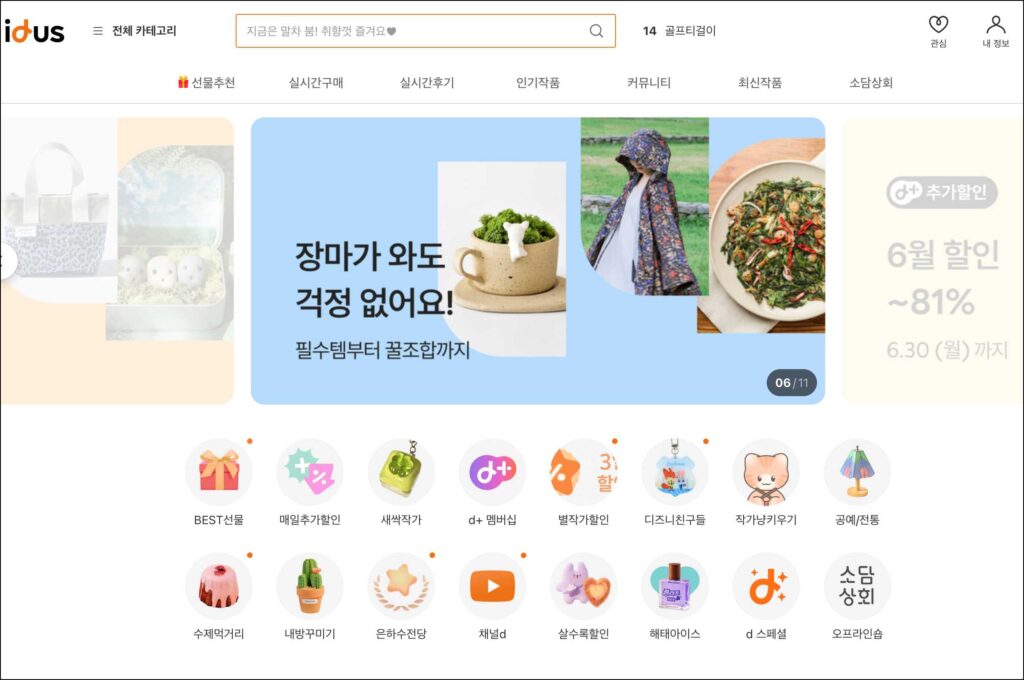Select the d+ 멤버십 icon
Image resolution: width=1024 pixels, height=680 pixels.
tap(492, 472)
